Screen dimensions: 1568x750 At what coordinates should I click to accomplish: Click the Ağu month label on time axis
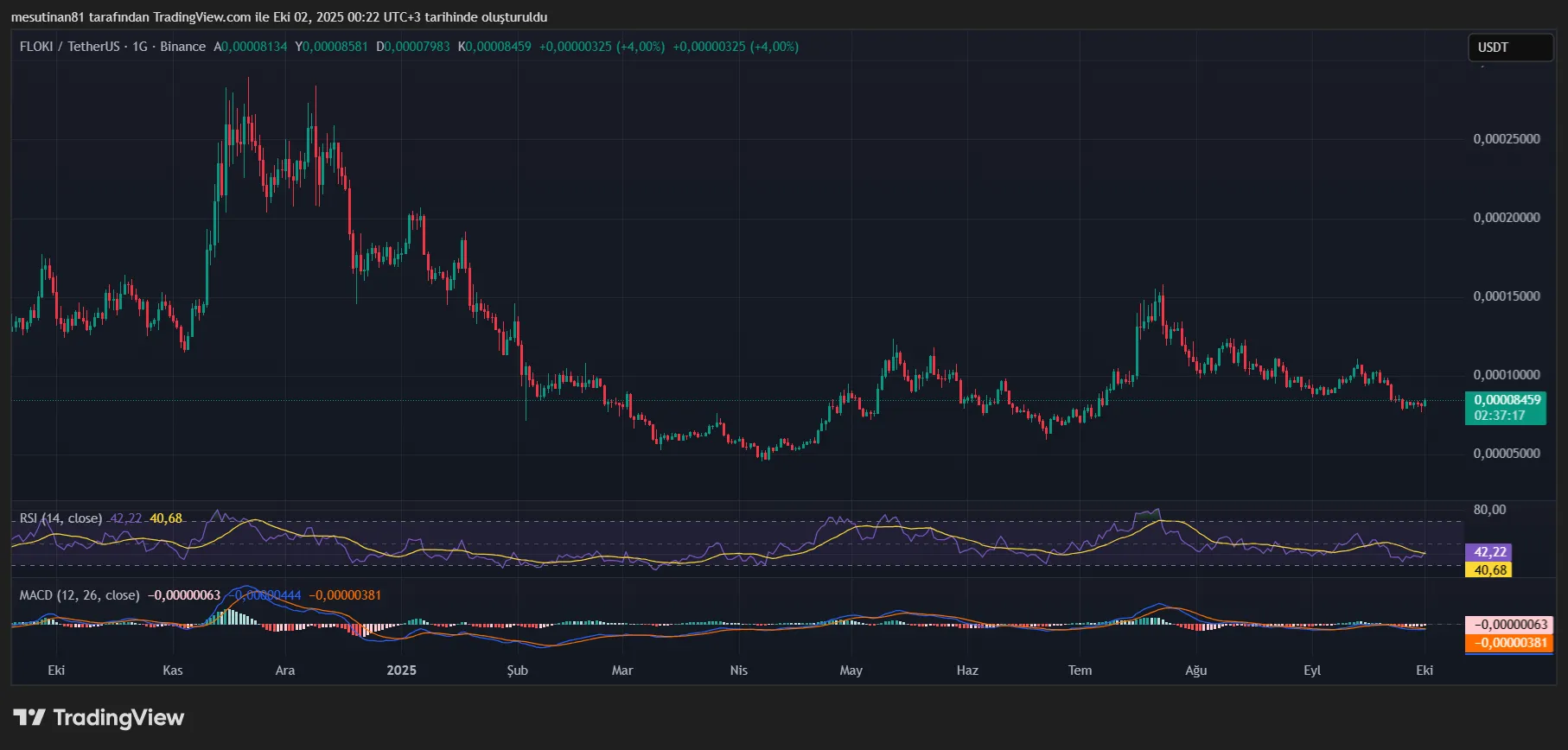tap(1195, 671)
